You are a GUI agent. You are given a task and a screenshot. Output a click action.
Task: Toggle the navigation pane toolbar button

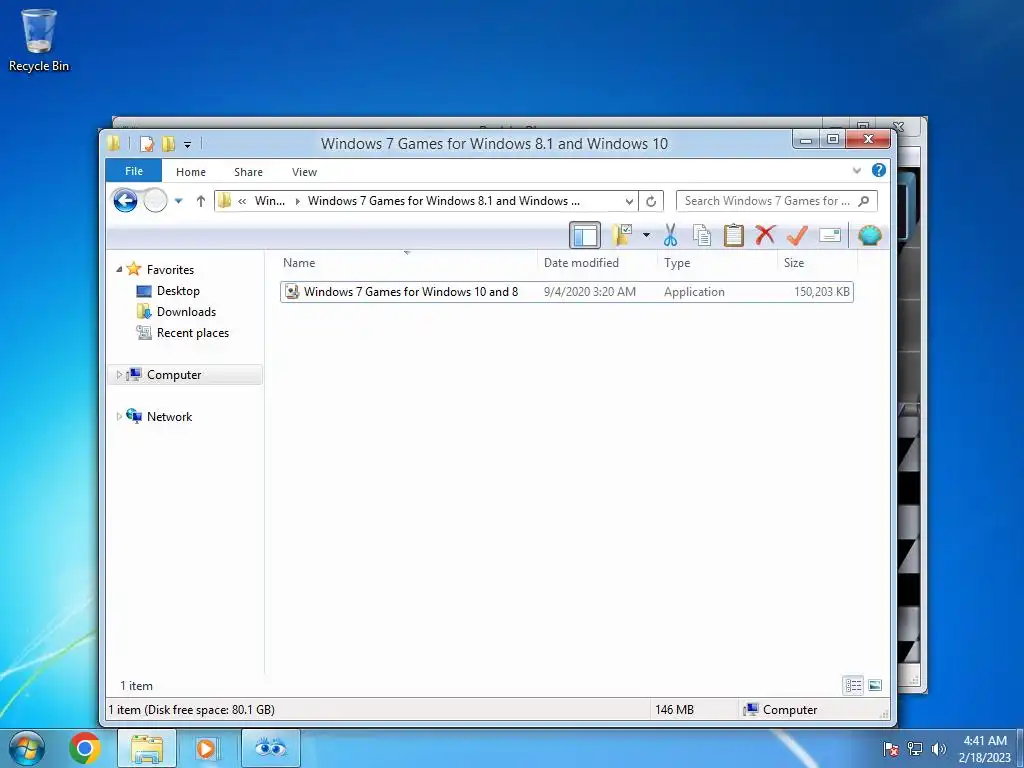[x=584, y=235]
